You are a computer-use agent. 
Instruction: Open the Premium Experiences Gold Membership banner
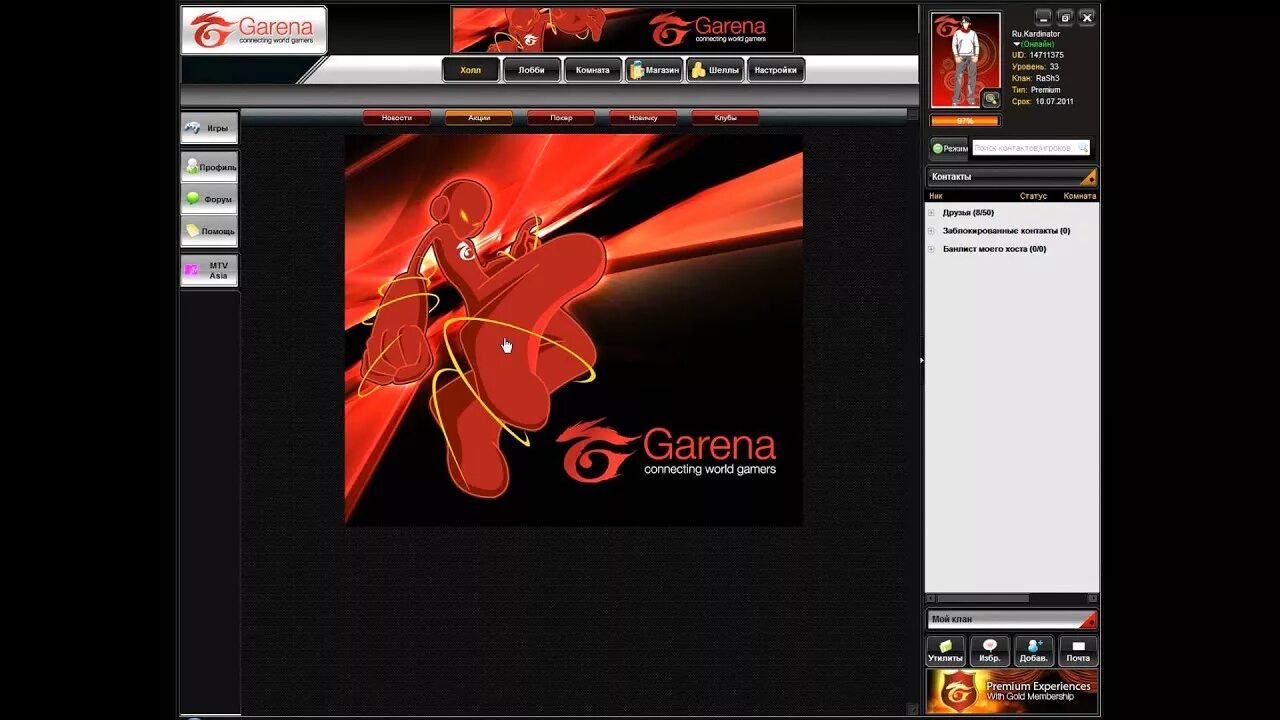click(x=1012, y=691)
